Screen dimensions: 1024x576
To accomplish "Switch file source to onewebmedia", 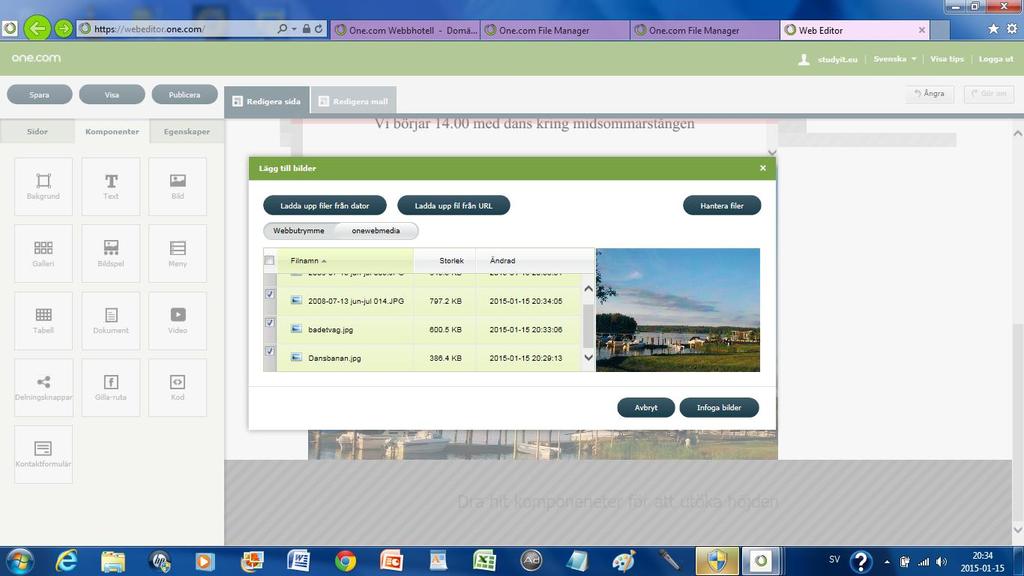I will coord(376,231).
